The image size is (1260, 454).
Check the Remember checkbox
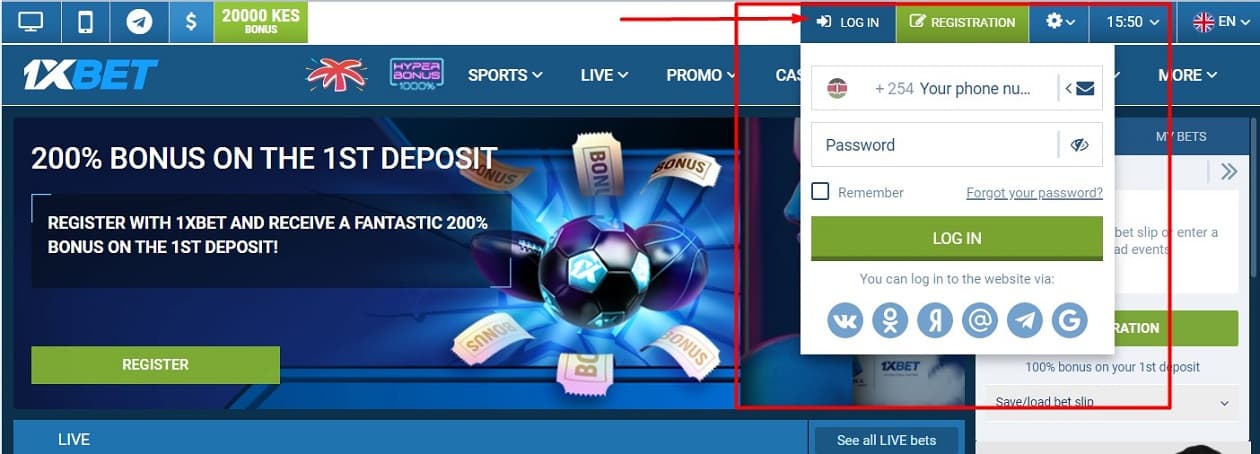(x=820, y=192)
